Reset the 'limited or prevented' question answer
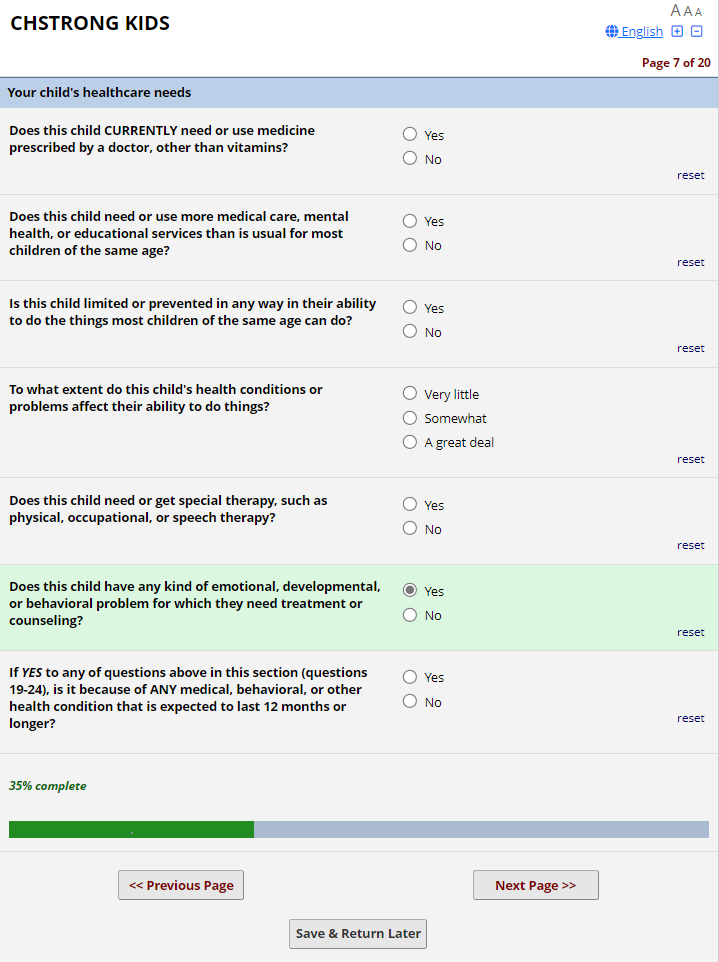The height and width of the screenshot is (962, 719). [x=690, y=348]
